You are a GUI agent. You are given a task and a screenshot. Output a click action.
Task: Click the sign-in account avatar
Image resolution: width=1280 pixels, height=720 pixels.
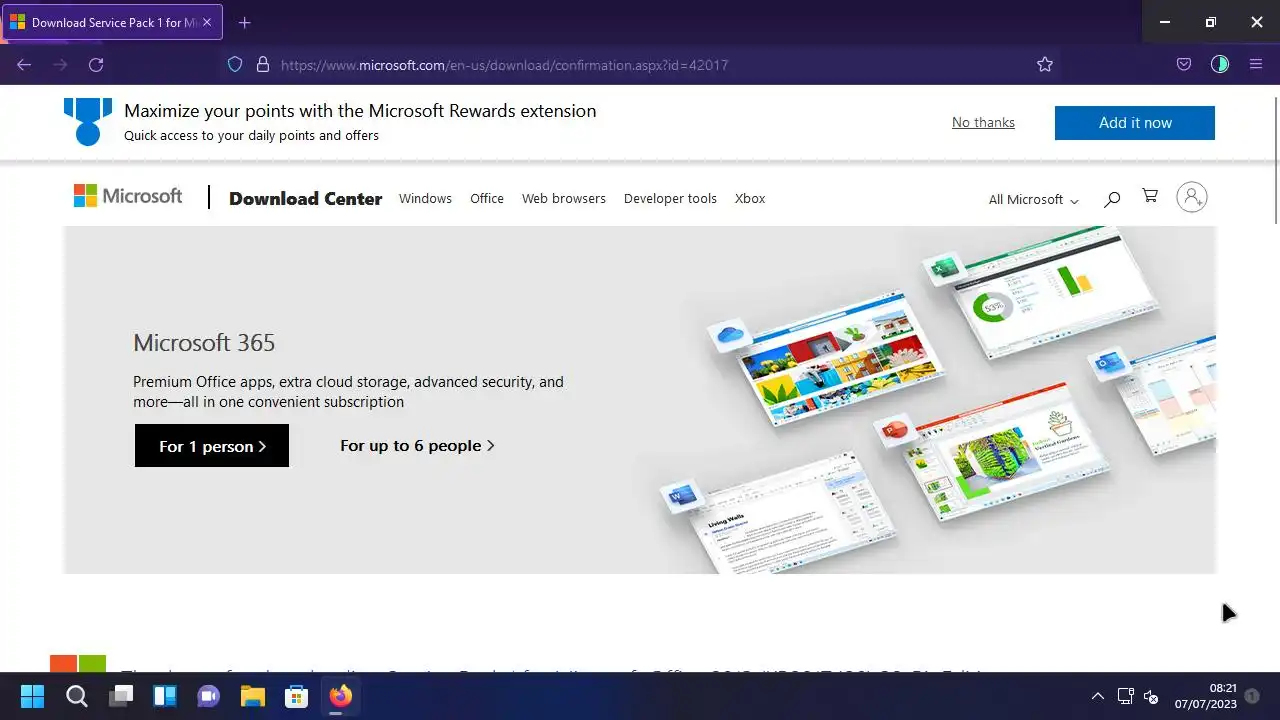tap(1192, 197)
